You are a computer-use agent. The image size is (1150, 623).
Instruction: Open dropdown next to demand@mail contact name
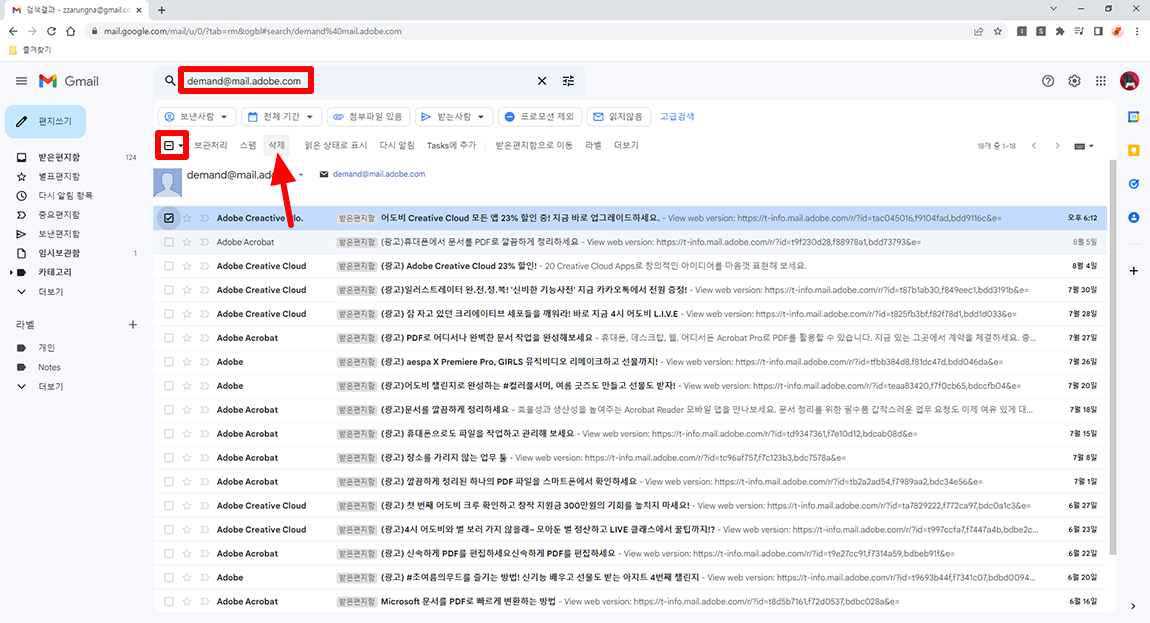(301, 175)
